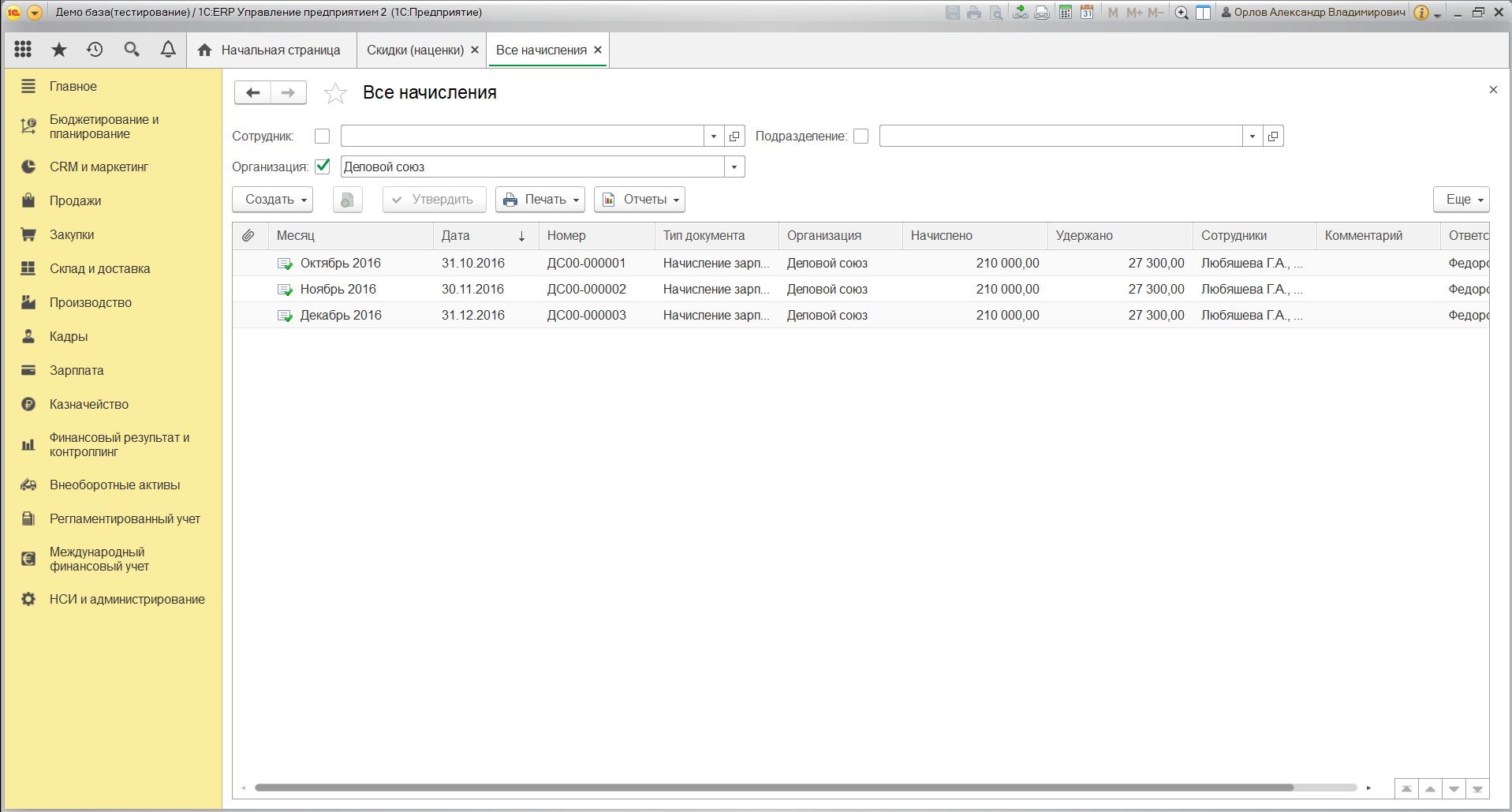Toggle the panel layout icon in title bar

click(1203, 13)
